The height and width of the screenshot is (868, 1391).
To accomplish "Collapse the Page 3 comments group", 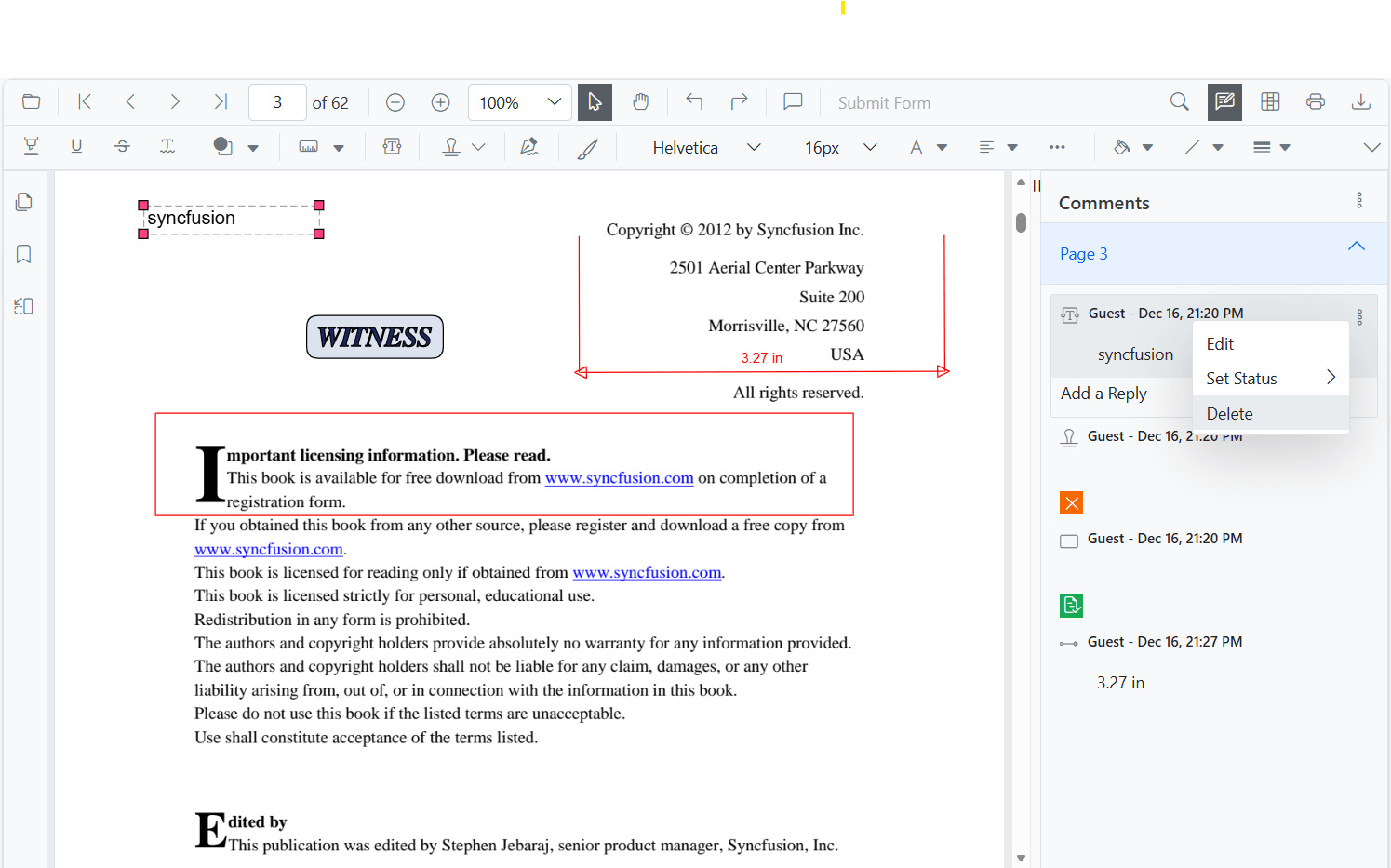I will coord(1356,247).
